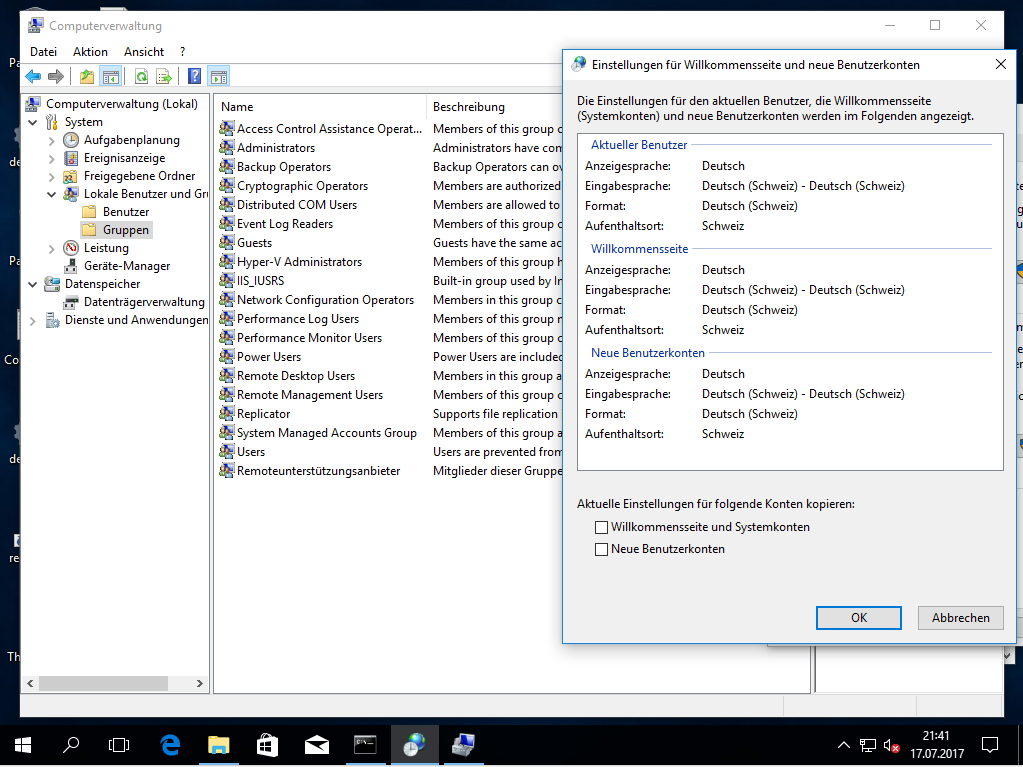Viewport: 1023px width, 767px height.
Task: Select the Geräte-Manager icon in the tree
Action: (x=71, y=266)
